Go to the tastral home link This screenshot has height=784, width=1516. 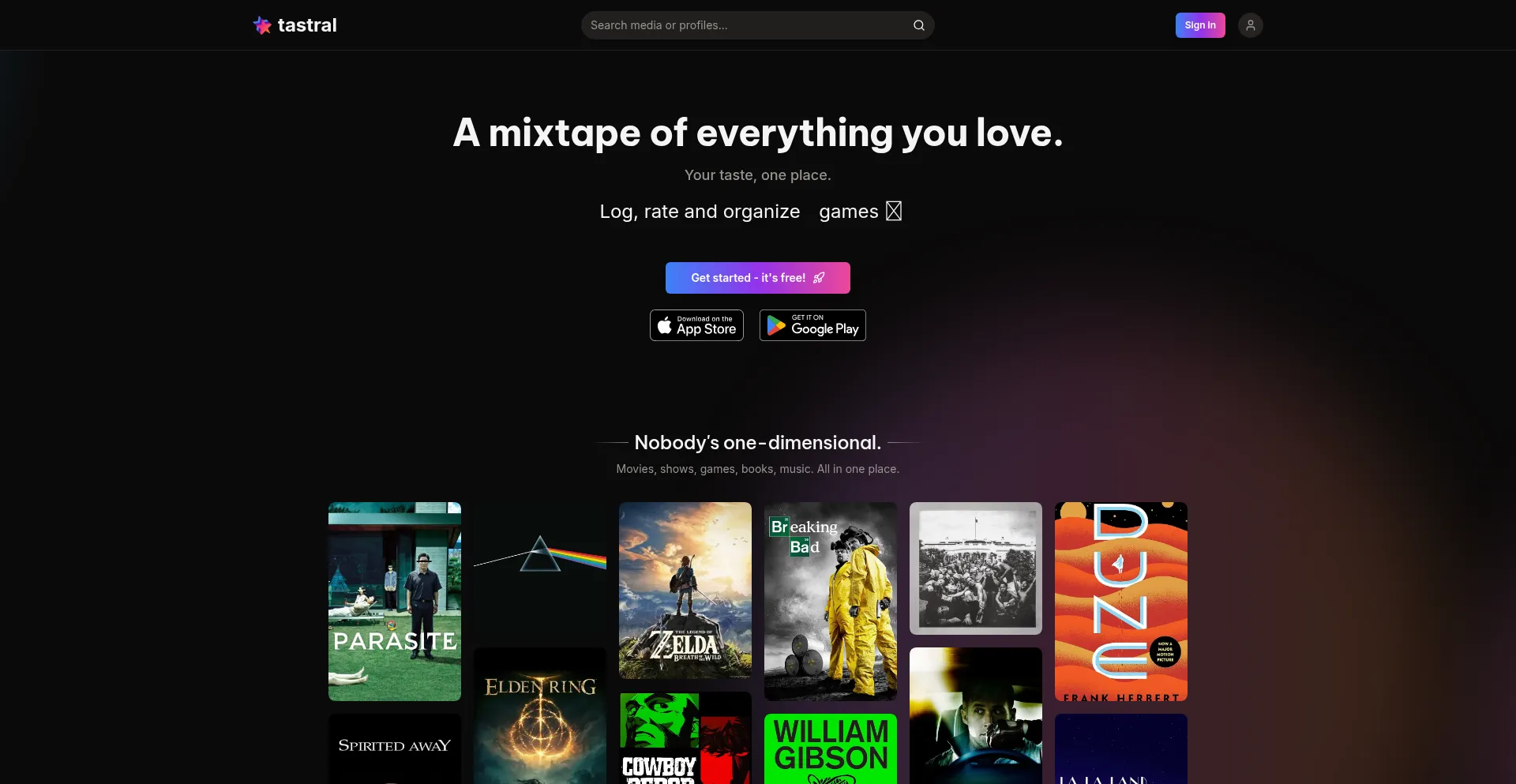tap(295, 25)
